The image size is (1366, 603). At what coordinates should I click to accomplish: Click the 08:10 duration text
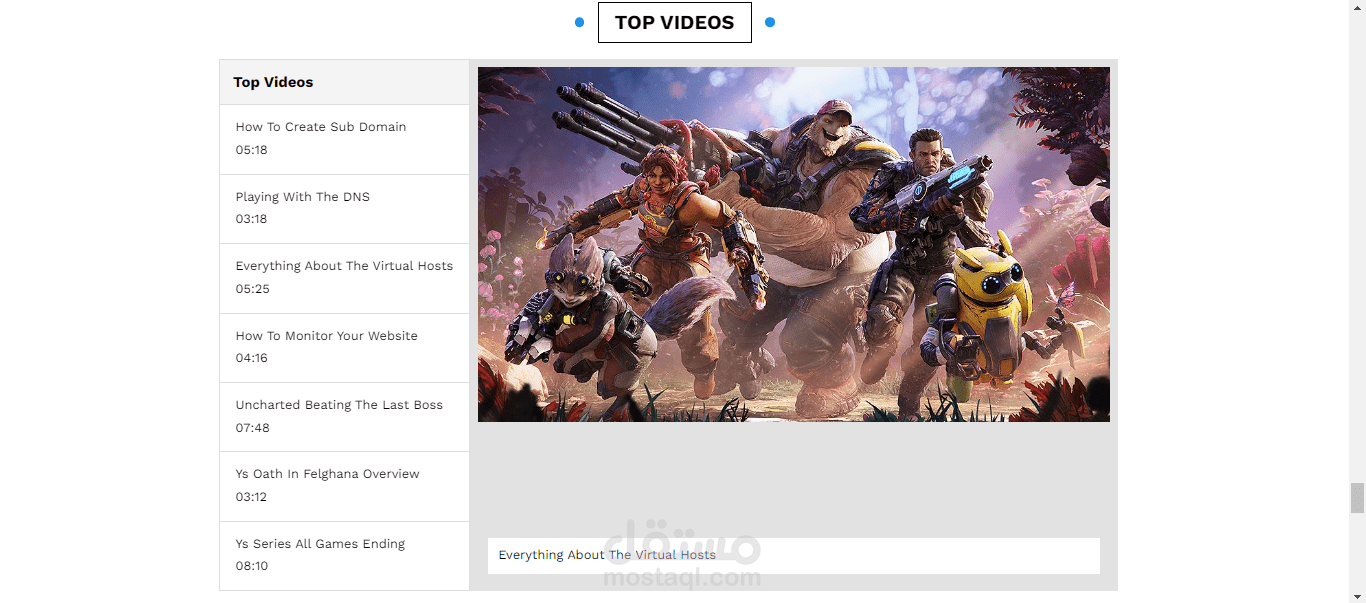[252, 566]
